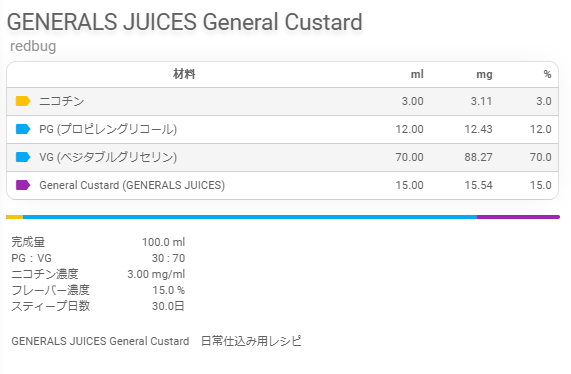Image resolution: width=571 pixels, height=374 pixels.
Task: Click the yellow tag icon beside ニコチン
Action: point(23,101)
